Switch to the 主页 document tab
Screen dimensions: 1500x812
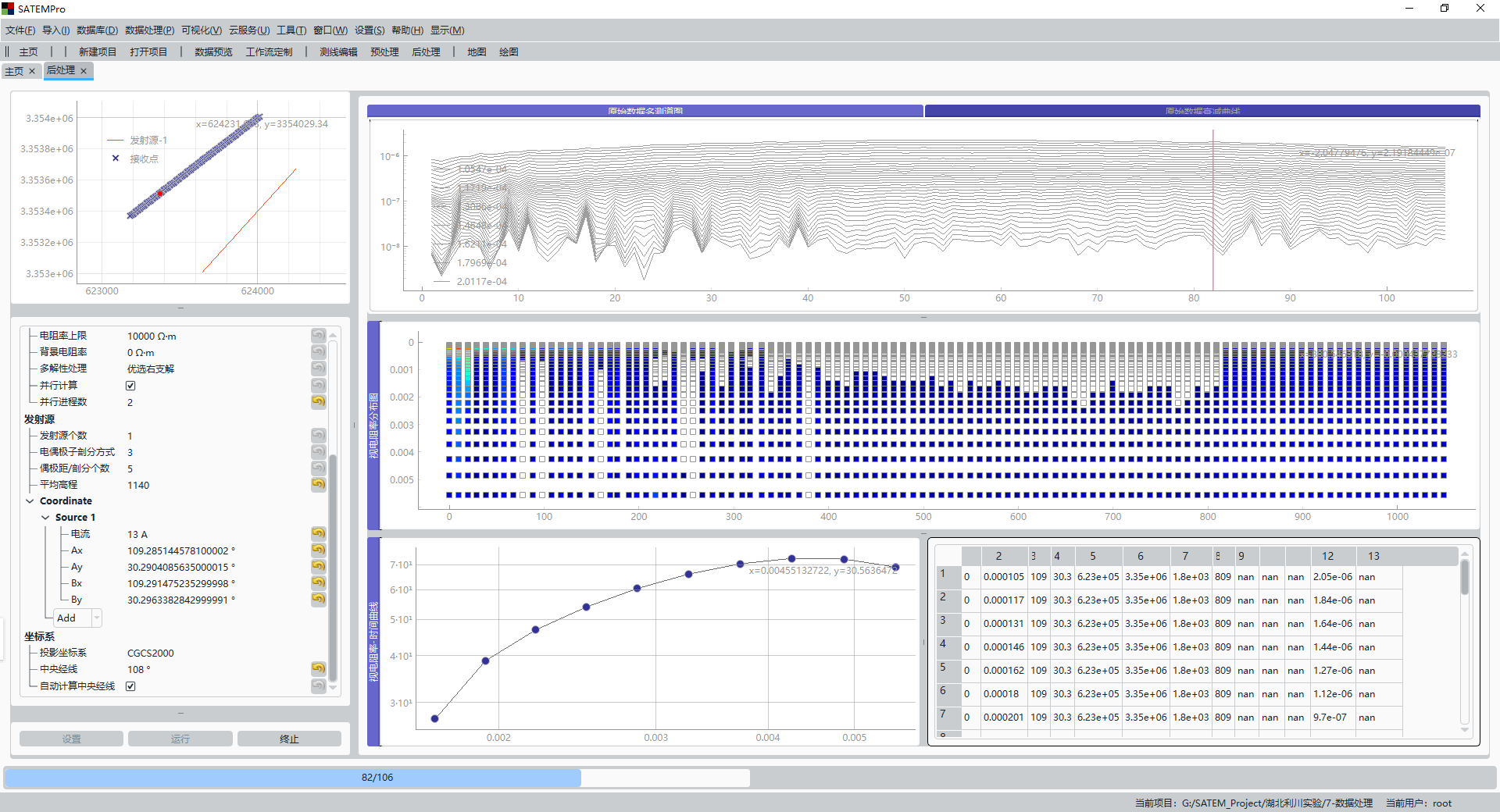tap(14, 71)
